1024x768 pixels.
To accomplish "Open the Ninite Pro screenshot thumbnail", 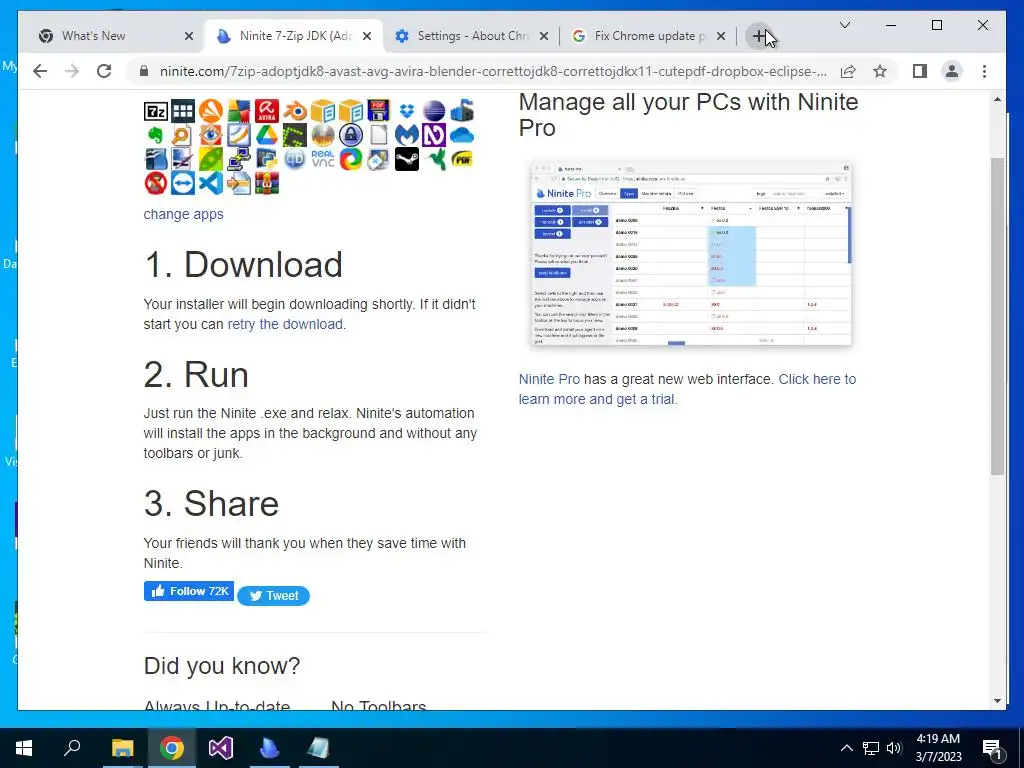I will point(691,254).
